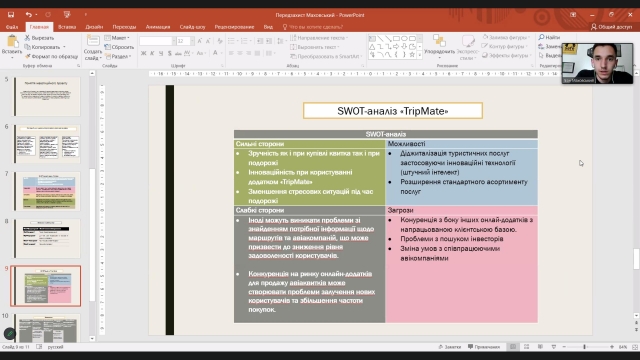This screenshot has width=640, height=360.
Task: Open Notes (Заметки) pane from status bar
Action: click(449, 347)
